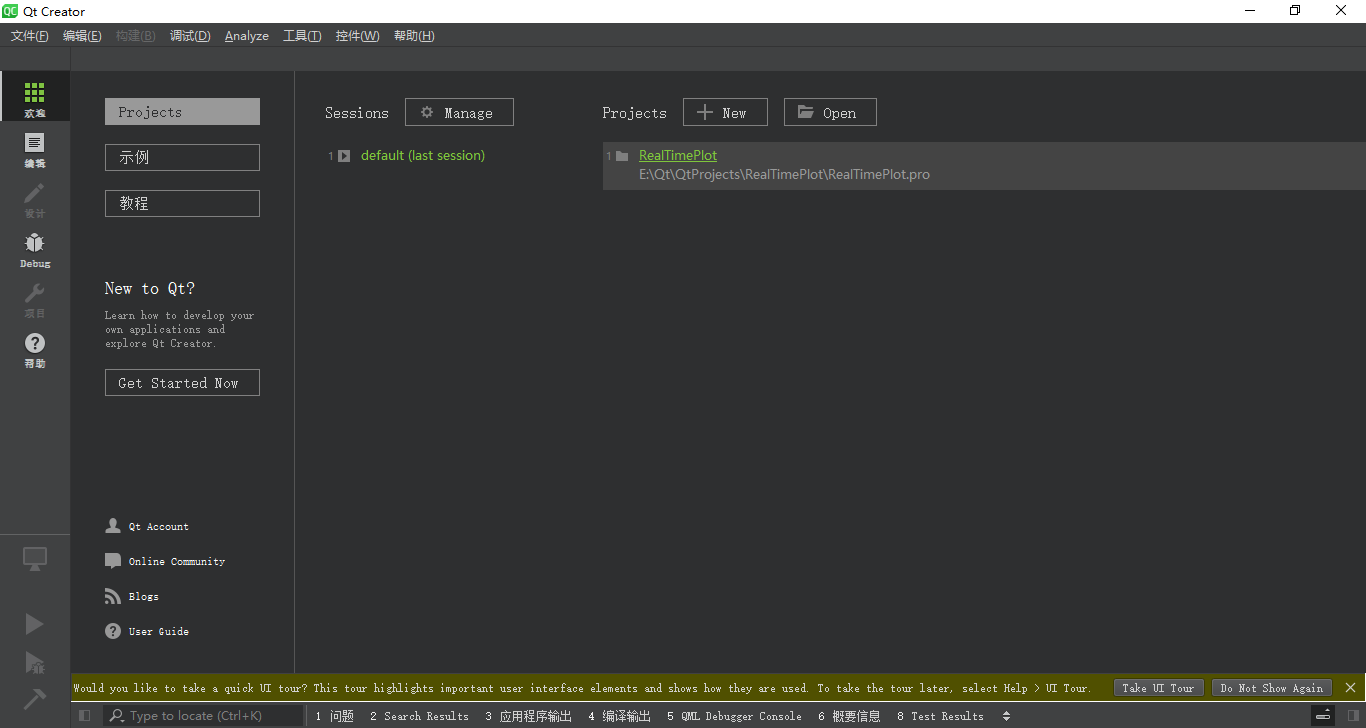Open the 帮助(H) menu
Viewport: 1366px width, 728px height.
414,36
